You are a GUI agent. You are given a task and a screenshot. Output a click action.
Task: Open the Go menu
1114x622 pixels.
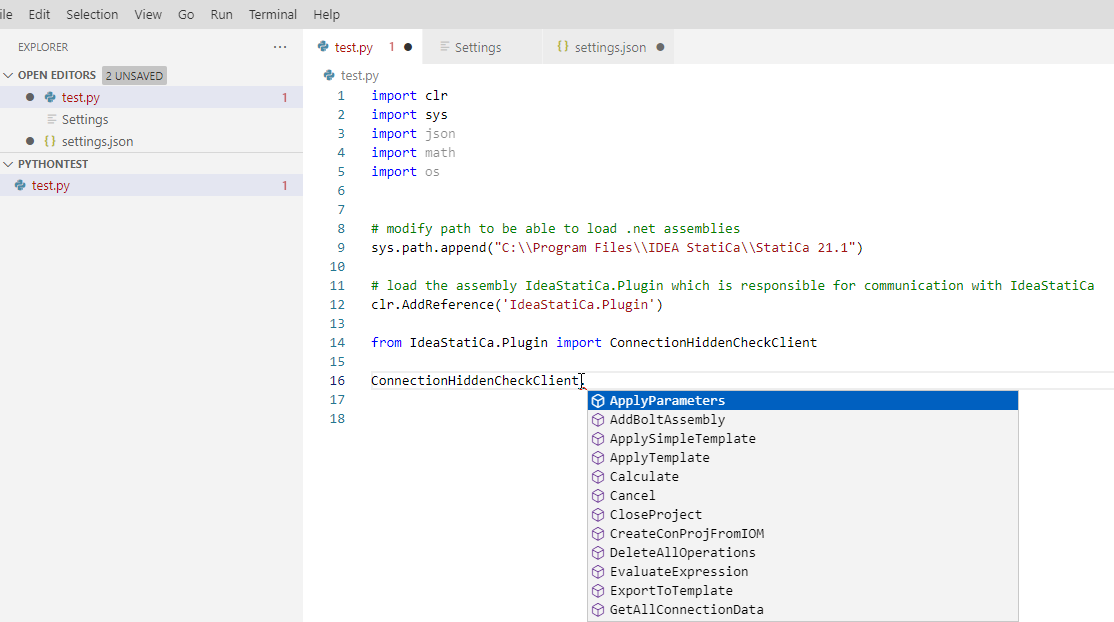(186, 14)
